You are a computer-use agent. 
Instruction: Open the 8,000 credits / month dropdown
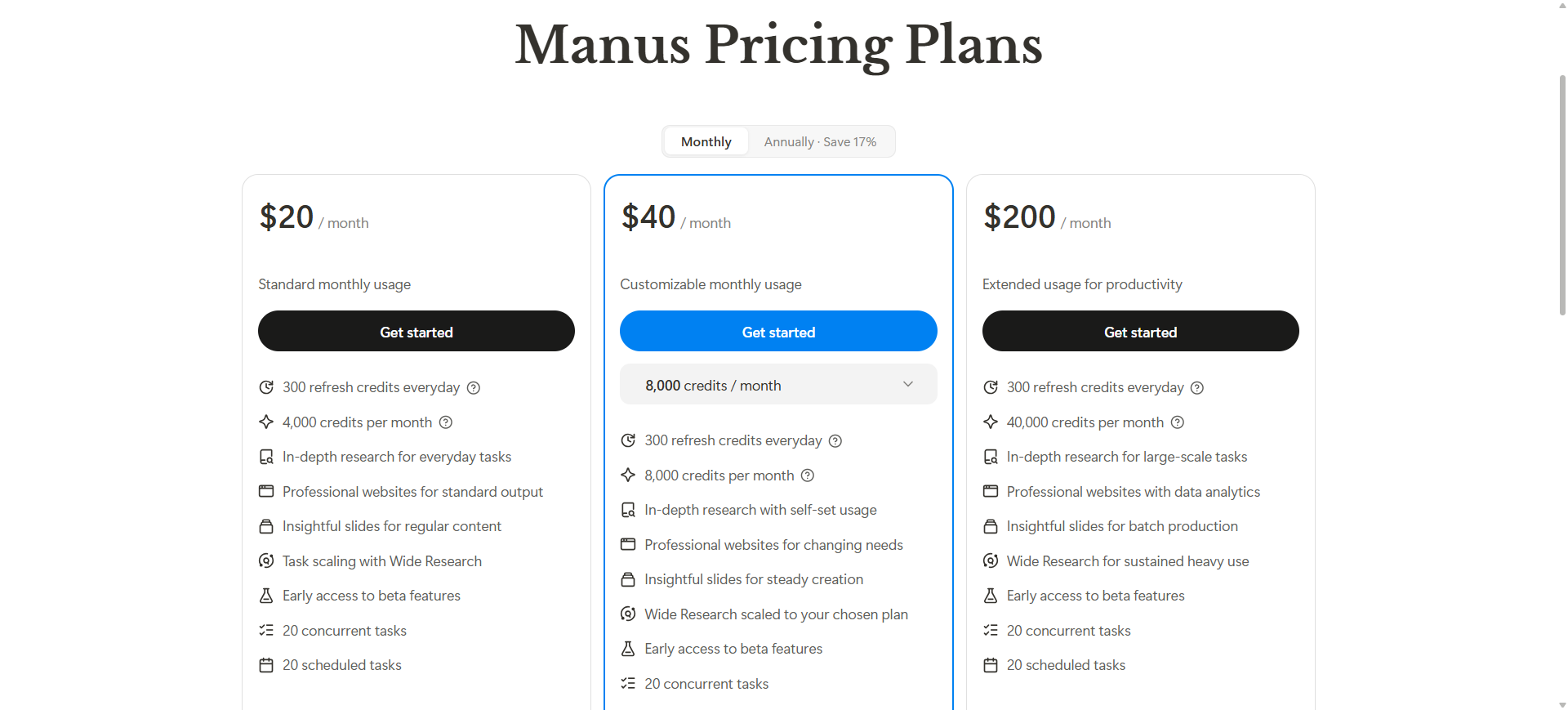pos(778,385)
